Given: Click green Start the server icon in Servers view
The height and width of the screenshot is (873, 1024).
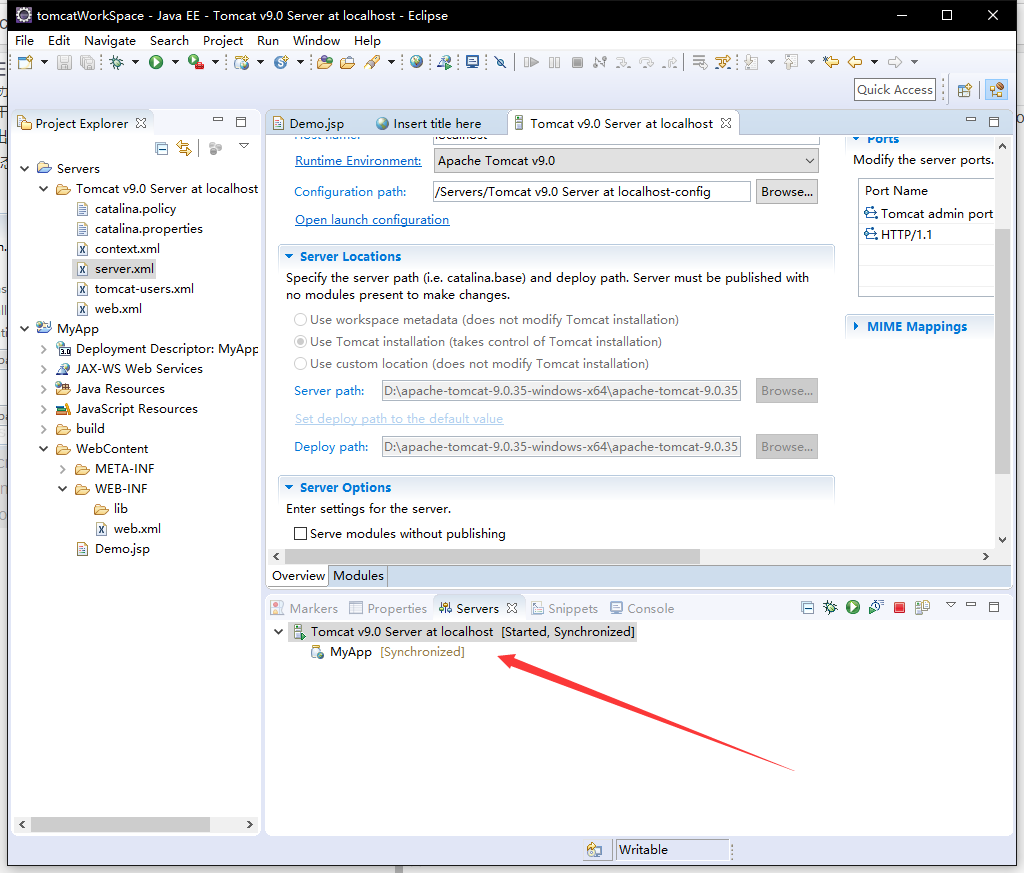Looking at the screenshot, I should pos(853,608).
